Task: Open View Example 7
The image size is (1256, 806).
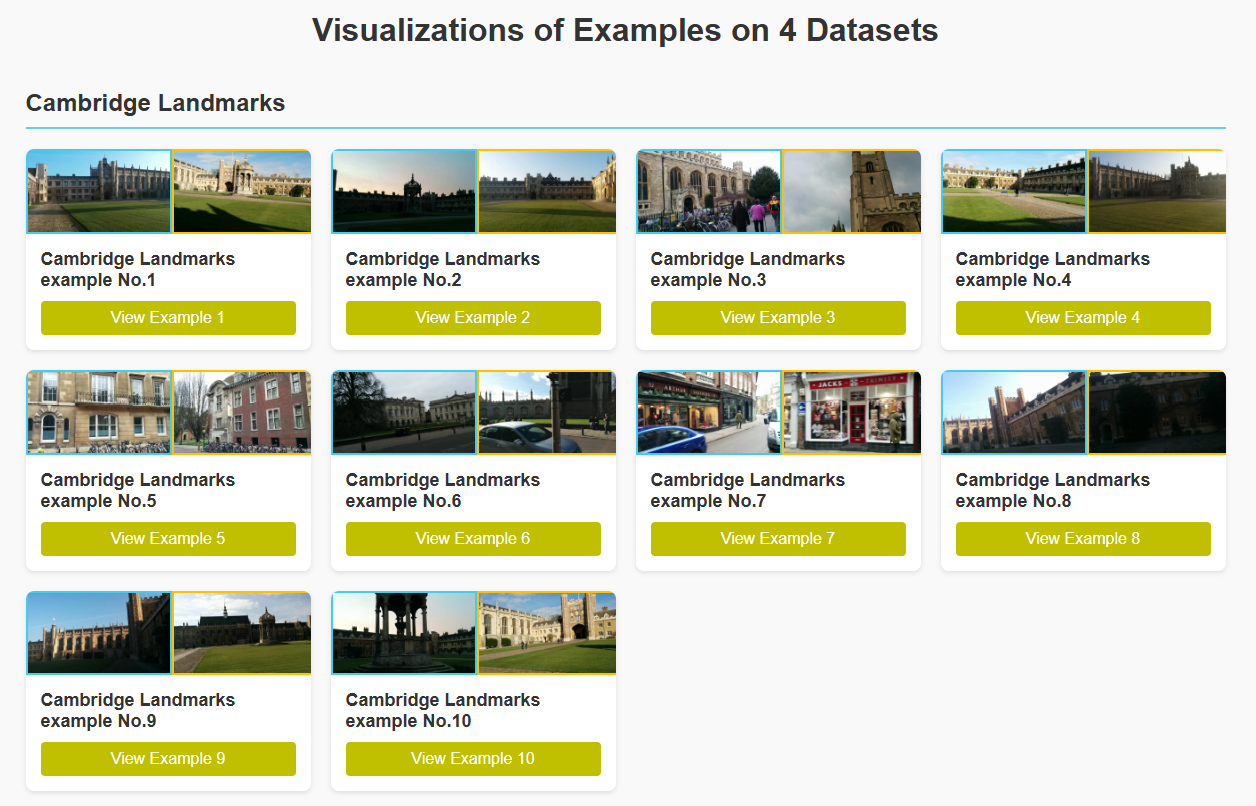Action: point(778,538)
